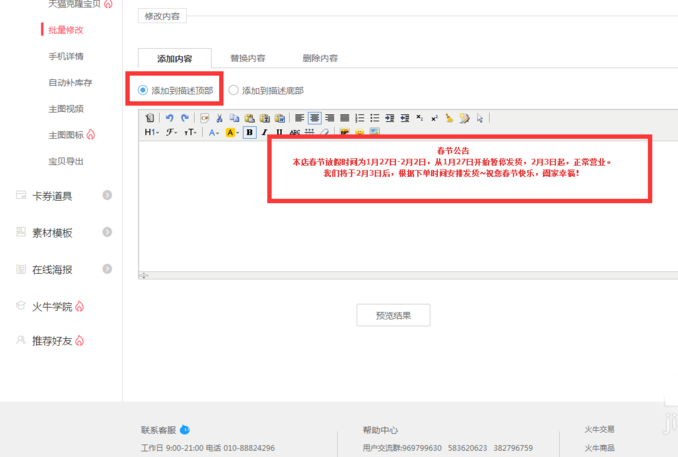Select 添加到描述顶部 radio option
Screen dimensions: 678x457
pyautogui.click(x=143, y=90)
